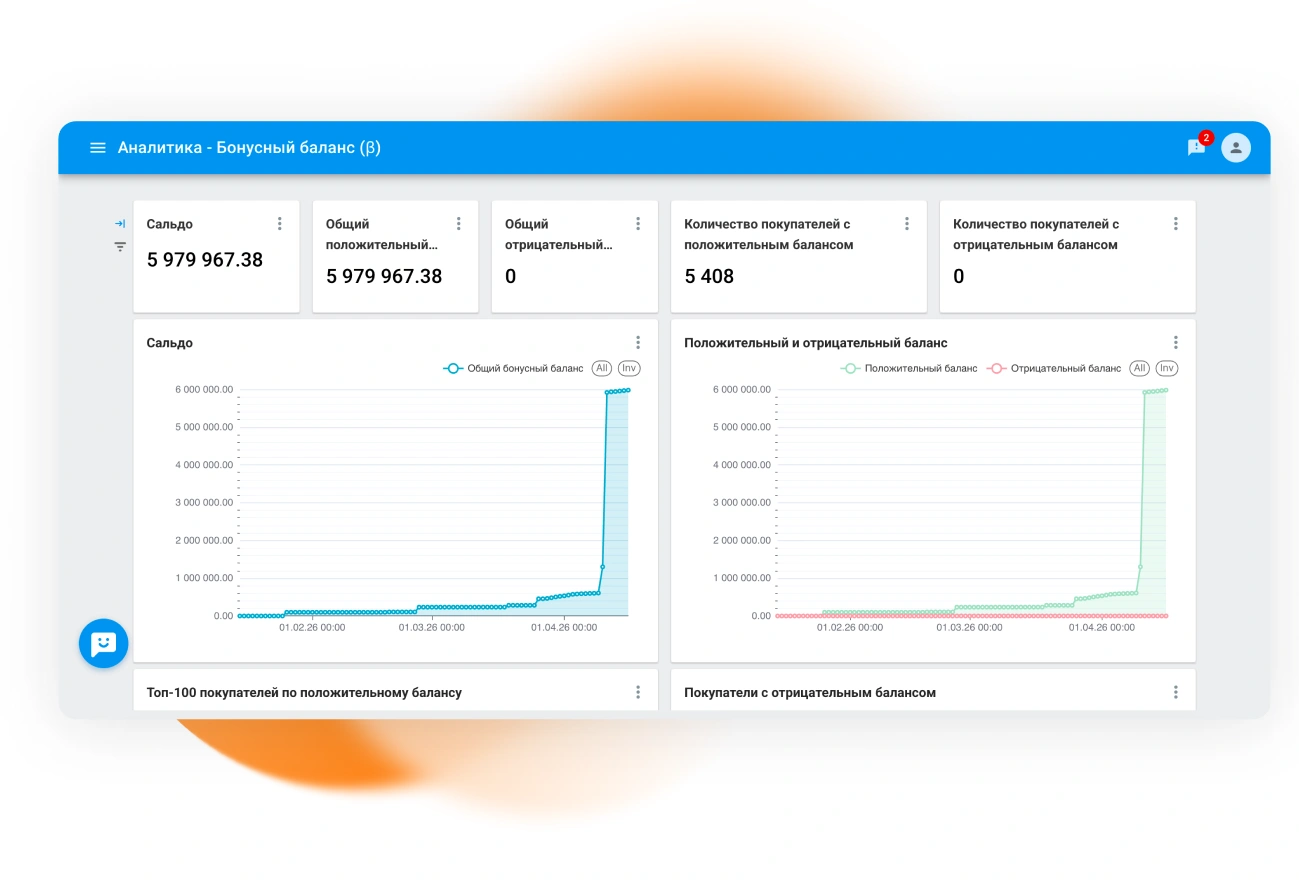Open notifications with red badge
Image resolution: width=1299 pixels, height=880 pixels.
(1196, 147)
